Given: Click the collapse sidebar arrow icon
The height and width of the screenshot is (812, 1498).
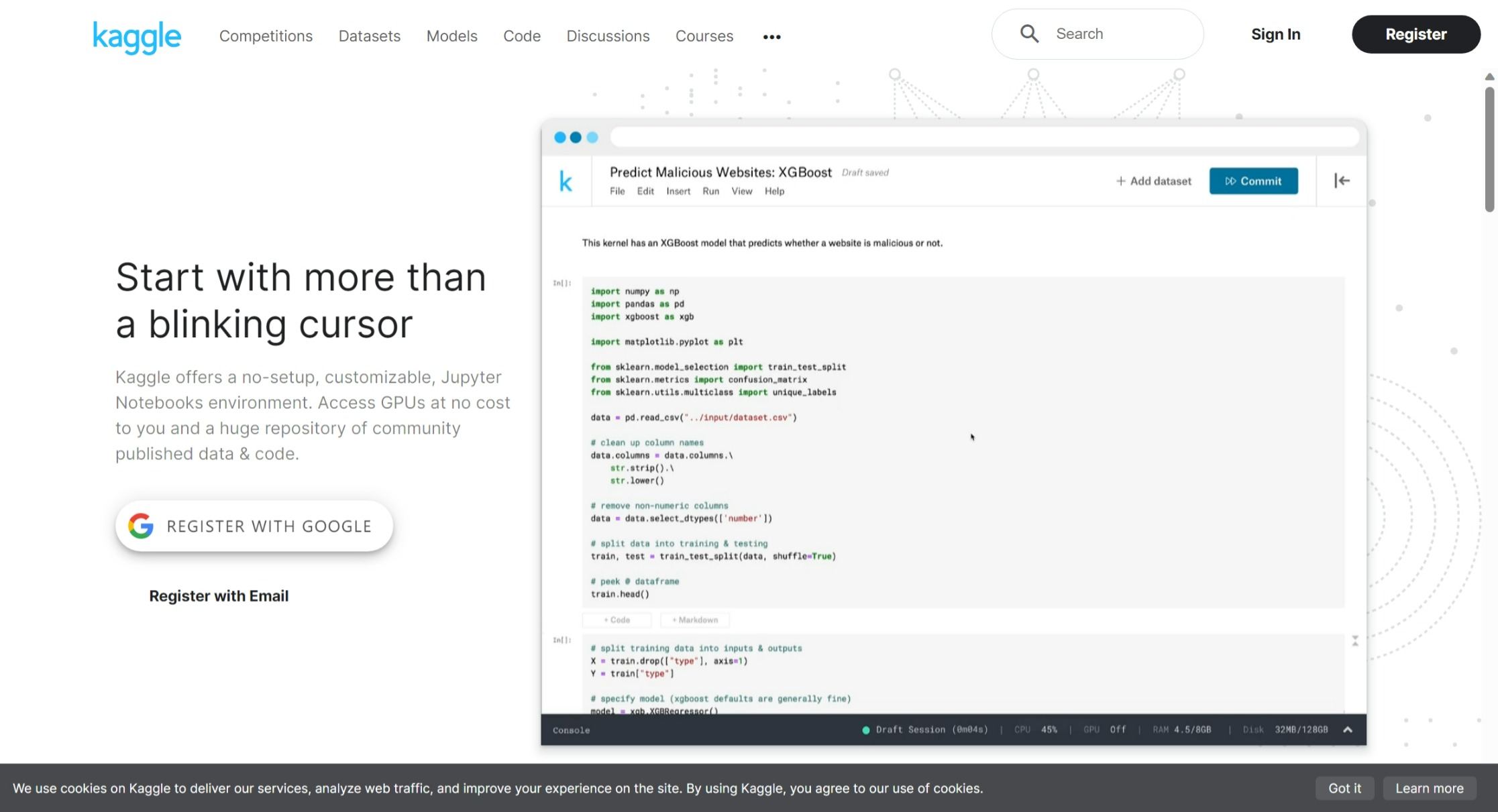Looking at the screenshot, I should 1342,180.
